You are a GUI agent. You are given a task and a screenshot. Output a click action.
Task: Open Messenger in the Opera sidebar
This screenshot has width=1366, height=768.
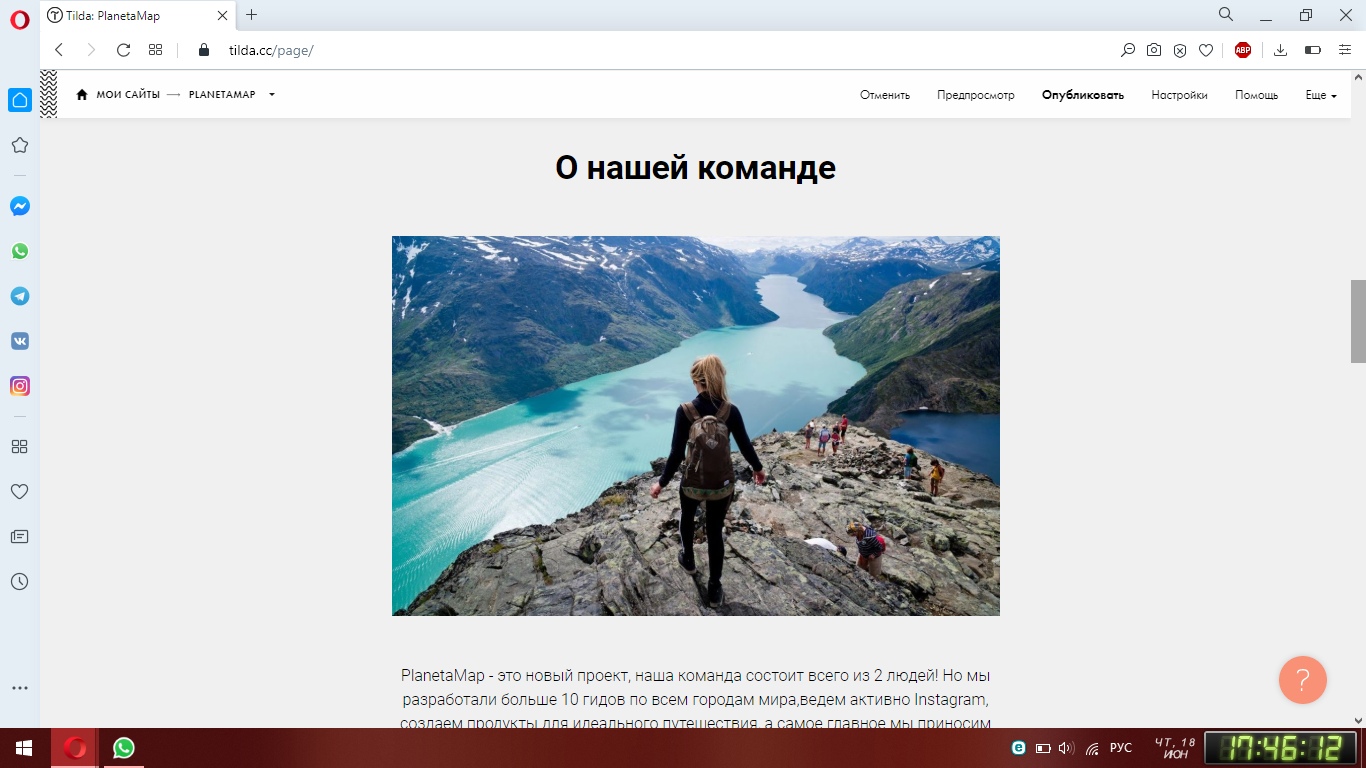pyautogui.click(x=20, y=206)
